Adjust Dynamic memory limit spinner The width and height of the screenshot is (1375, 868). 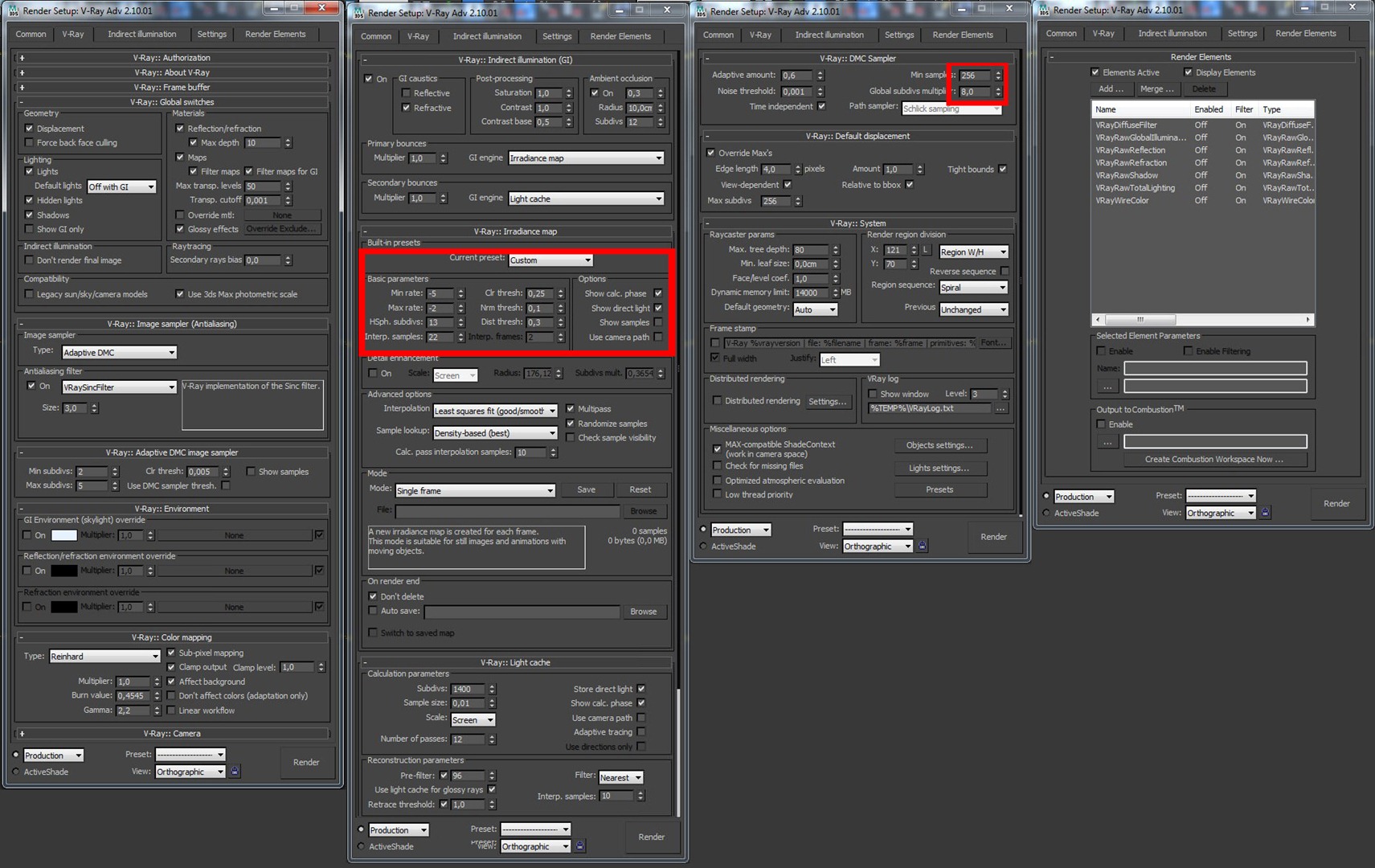(x=836, y=293)
